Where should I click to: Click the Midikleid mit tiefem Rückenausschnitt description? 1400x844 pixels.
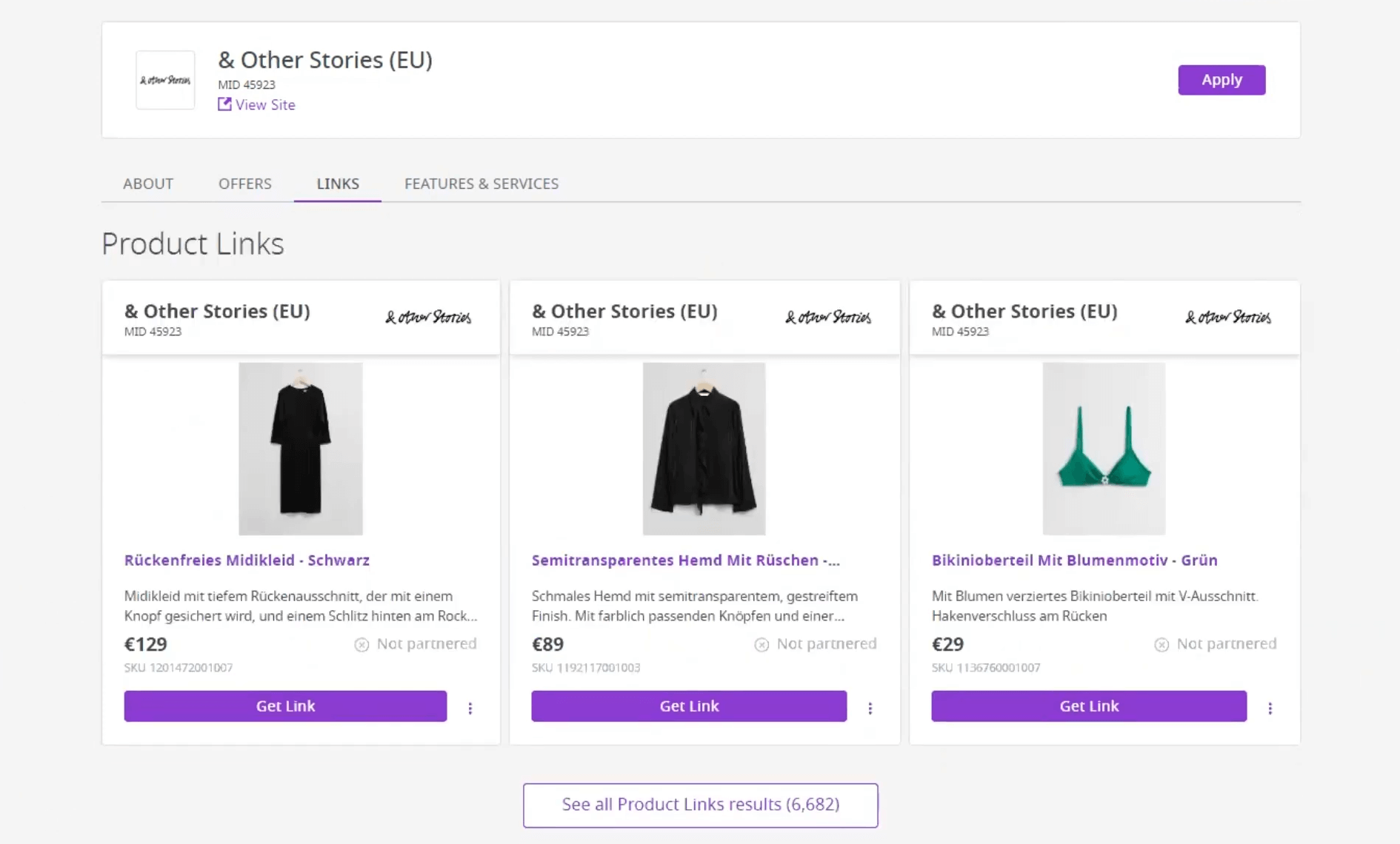pos(301,606)
